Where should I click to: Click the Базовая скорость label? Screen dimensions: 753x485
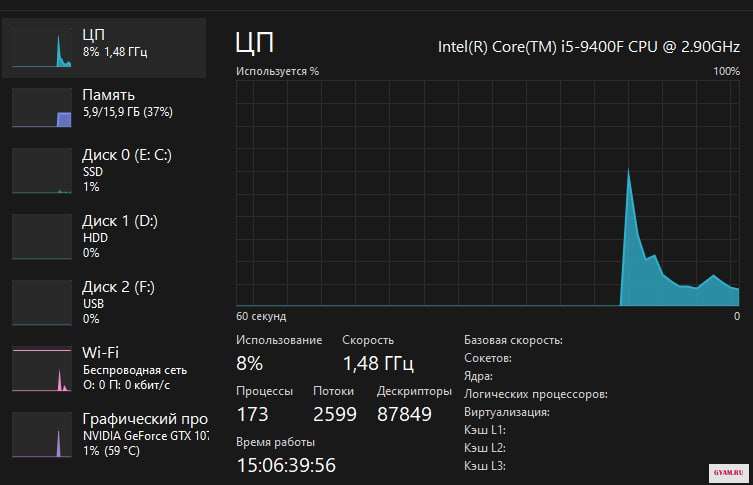513,340
